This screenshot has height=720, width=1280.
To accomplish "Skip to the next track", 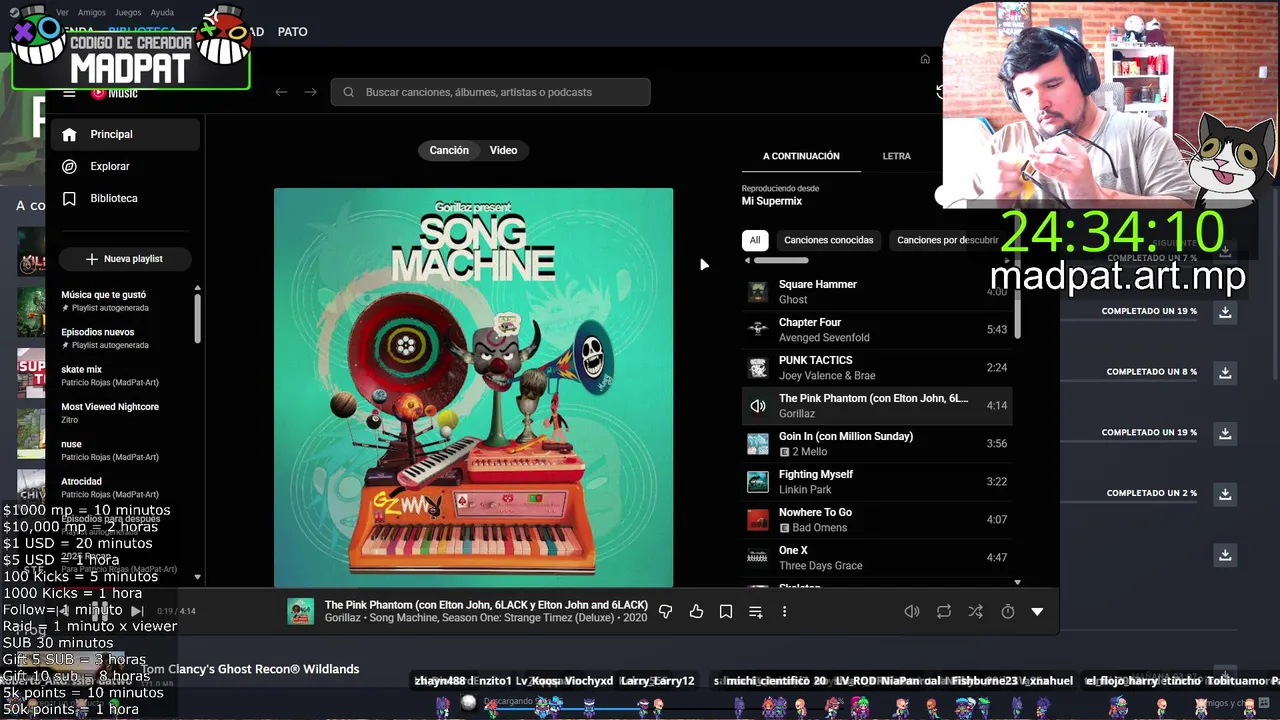I will click(137, 610).
